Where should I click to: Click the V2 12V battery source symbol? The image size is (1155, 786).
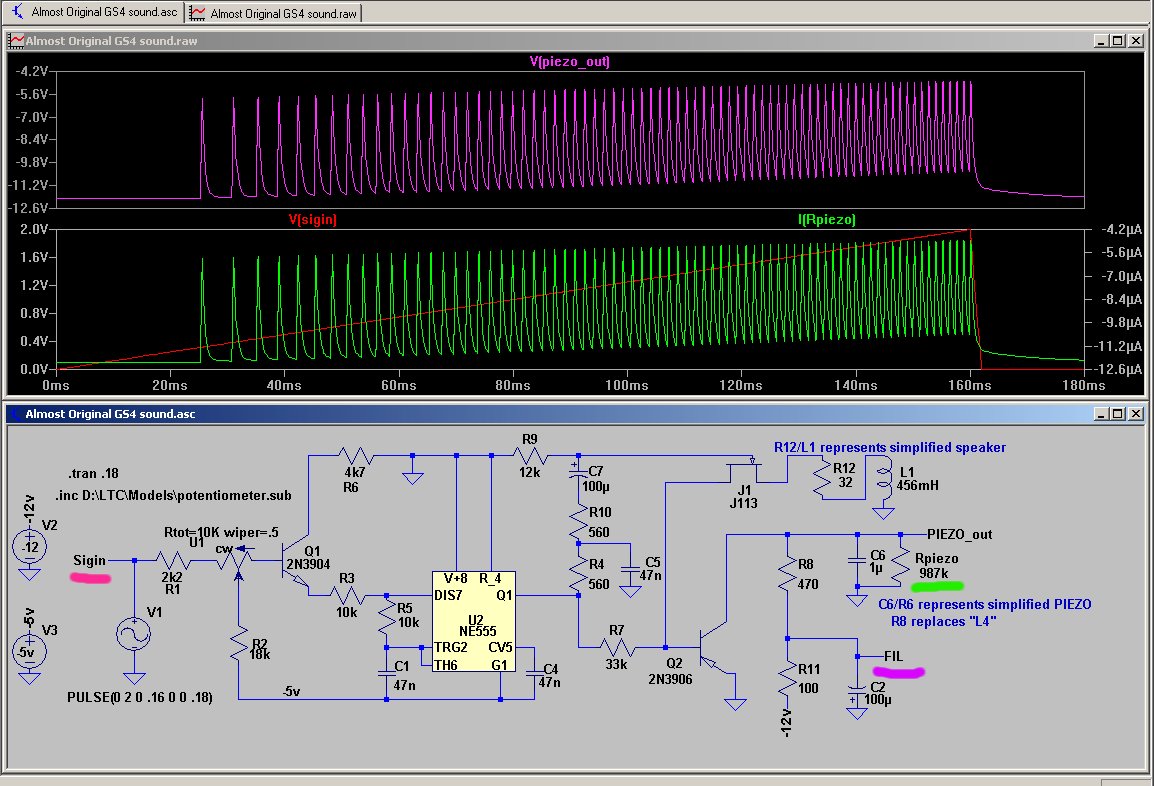[x=29, y=548]
